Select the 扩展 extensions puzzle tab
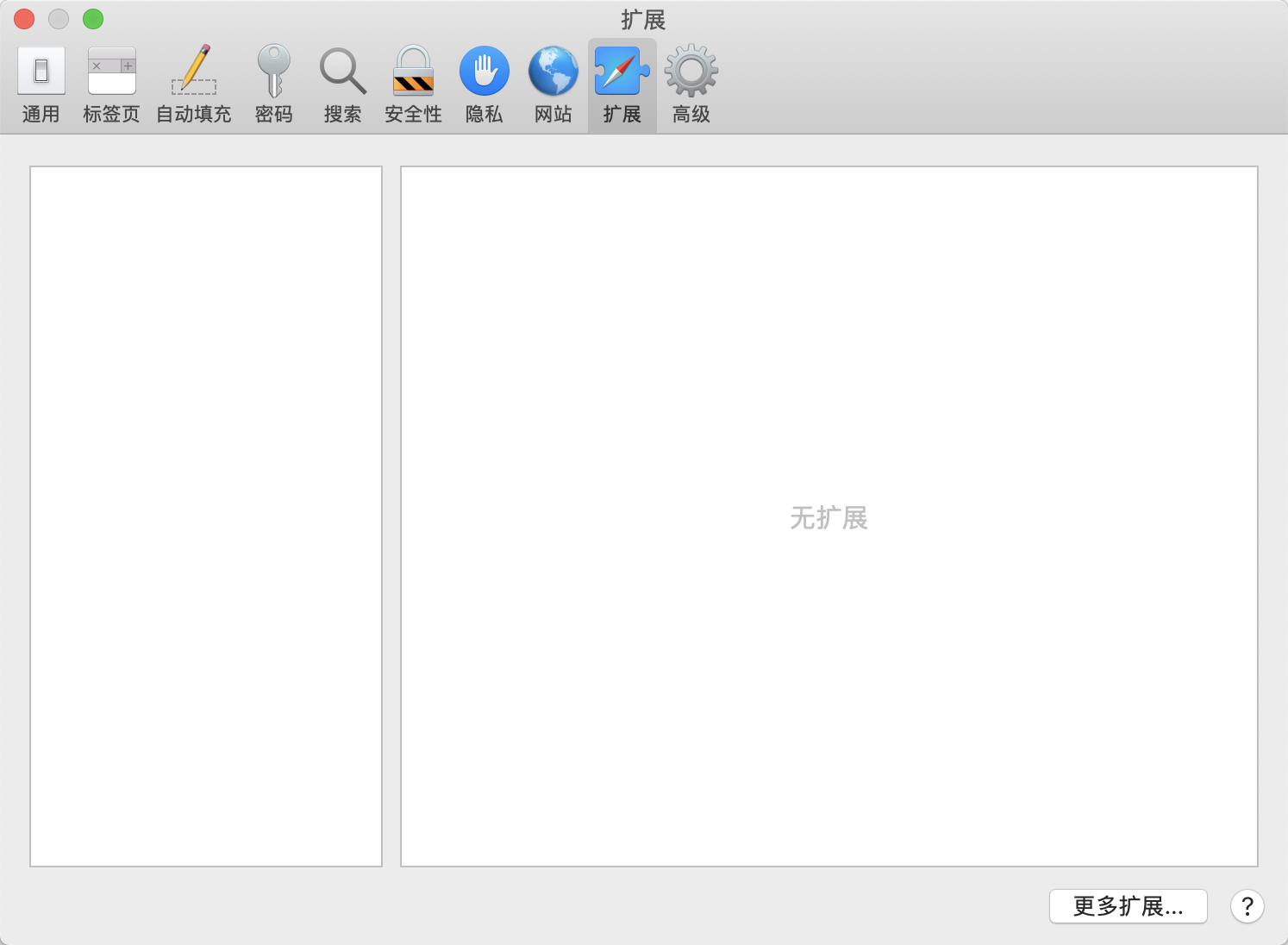 622,85
